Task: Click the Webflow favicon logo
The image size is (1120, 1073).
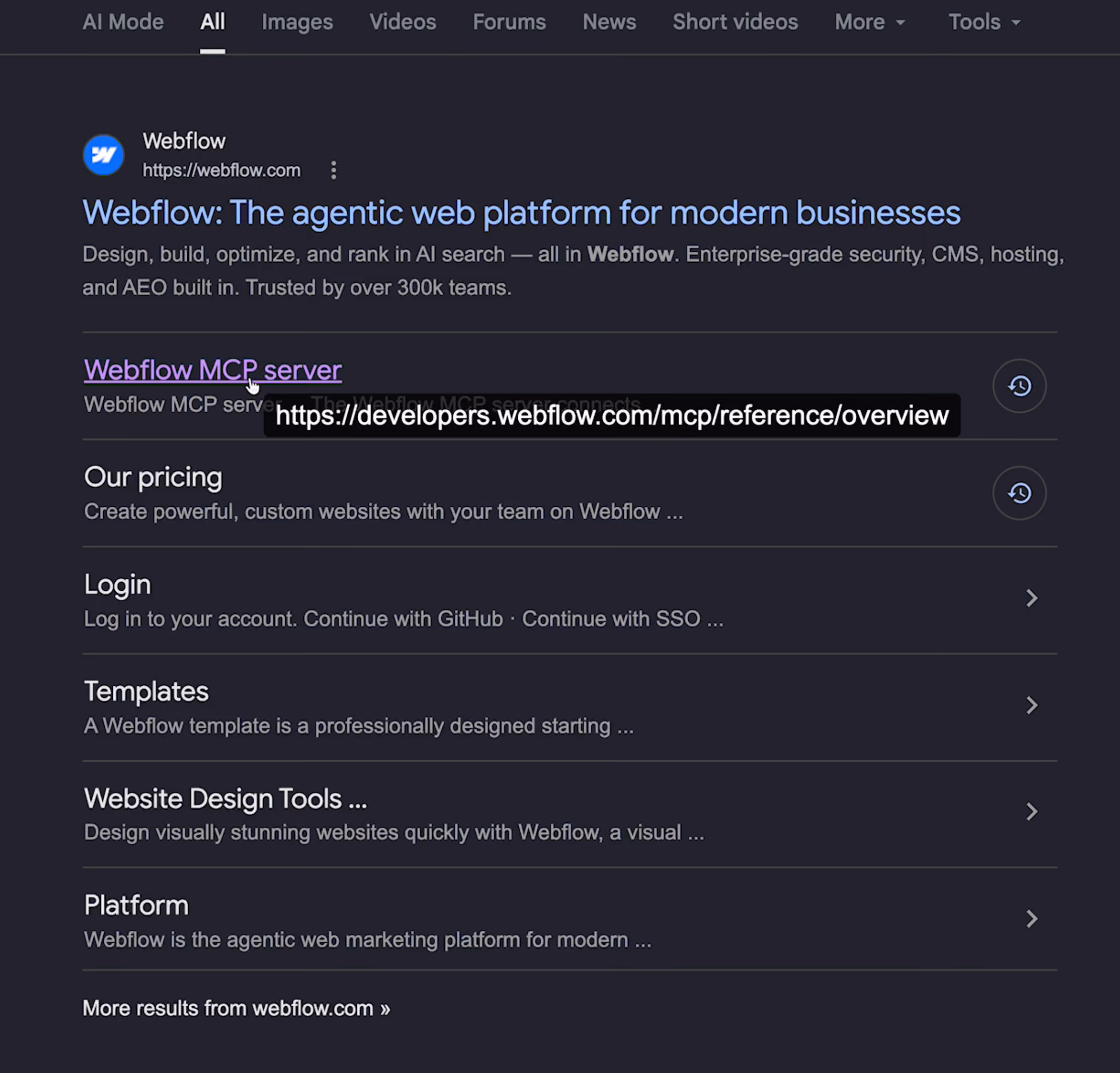Action: pos(103,155)
